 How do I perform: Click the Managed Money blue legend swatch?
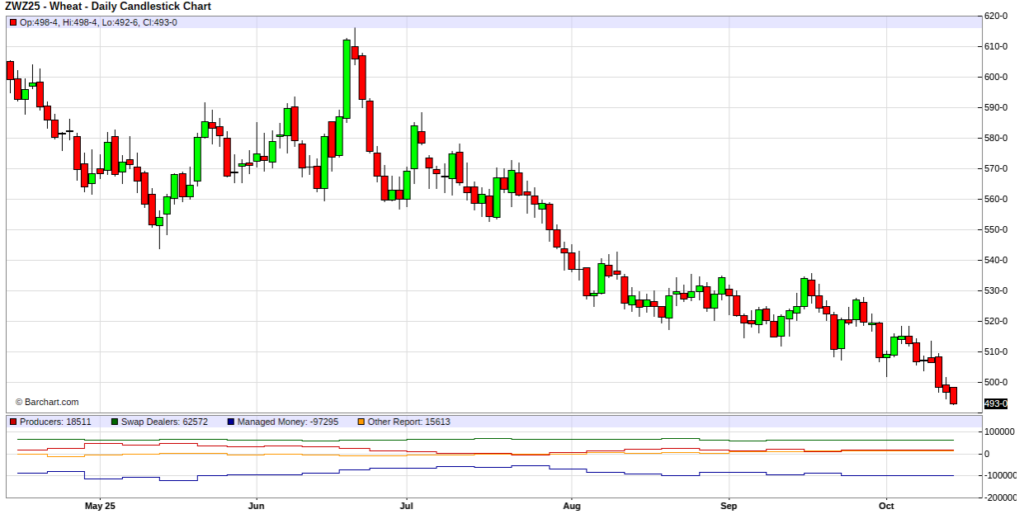[x=231, y=422]
